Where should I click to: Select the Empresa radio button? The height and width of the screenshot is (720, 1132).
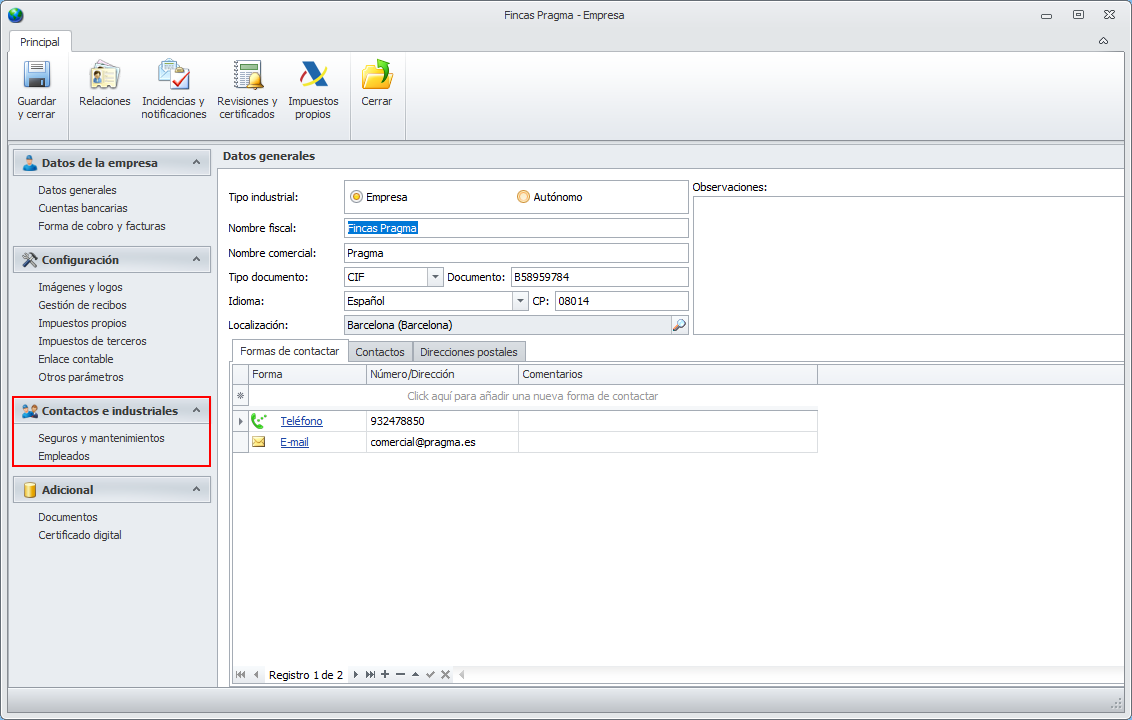pyautogui.click(x=357, y=197)
